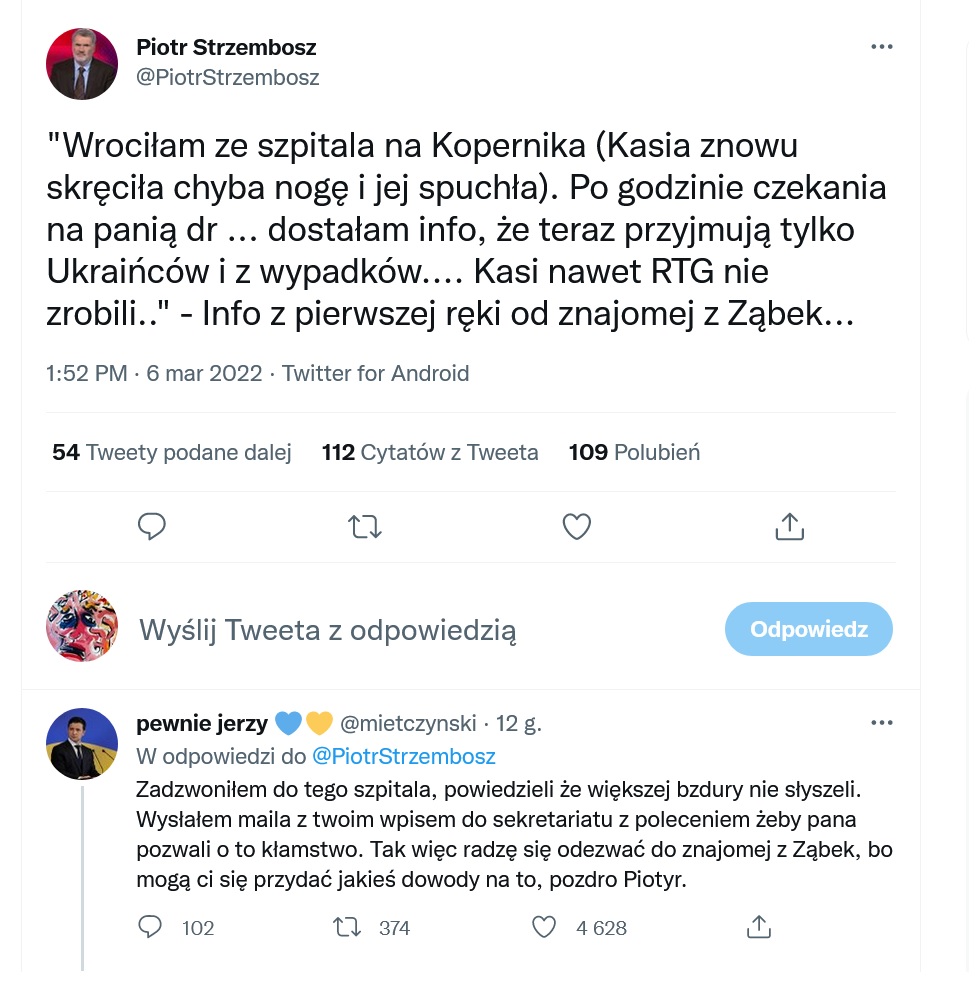Open more options menu on Piotr Strzembosz's tweet
Image resolution: width=977 pixels, height=991 pixels.
tap(881, 47)
